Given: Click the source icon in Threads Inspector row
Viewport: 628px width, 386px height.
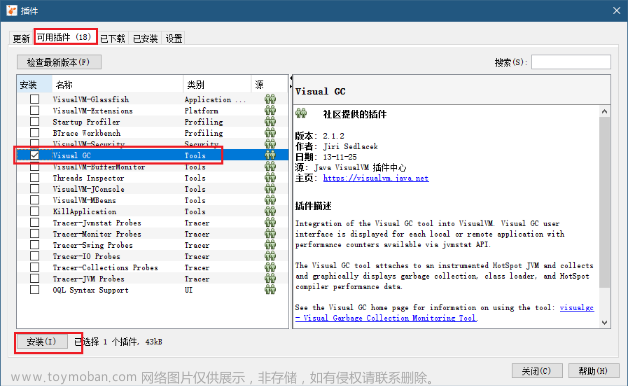Looking at the screenshot, I should point(270,177).
